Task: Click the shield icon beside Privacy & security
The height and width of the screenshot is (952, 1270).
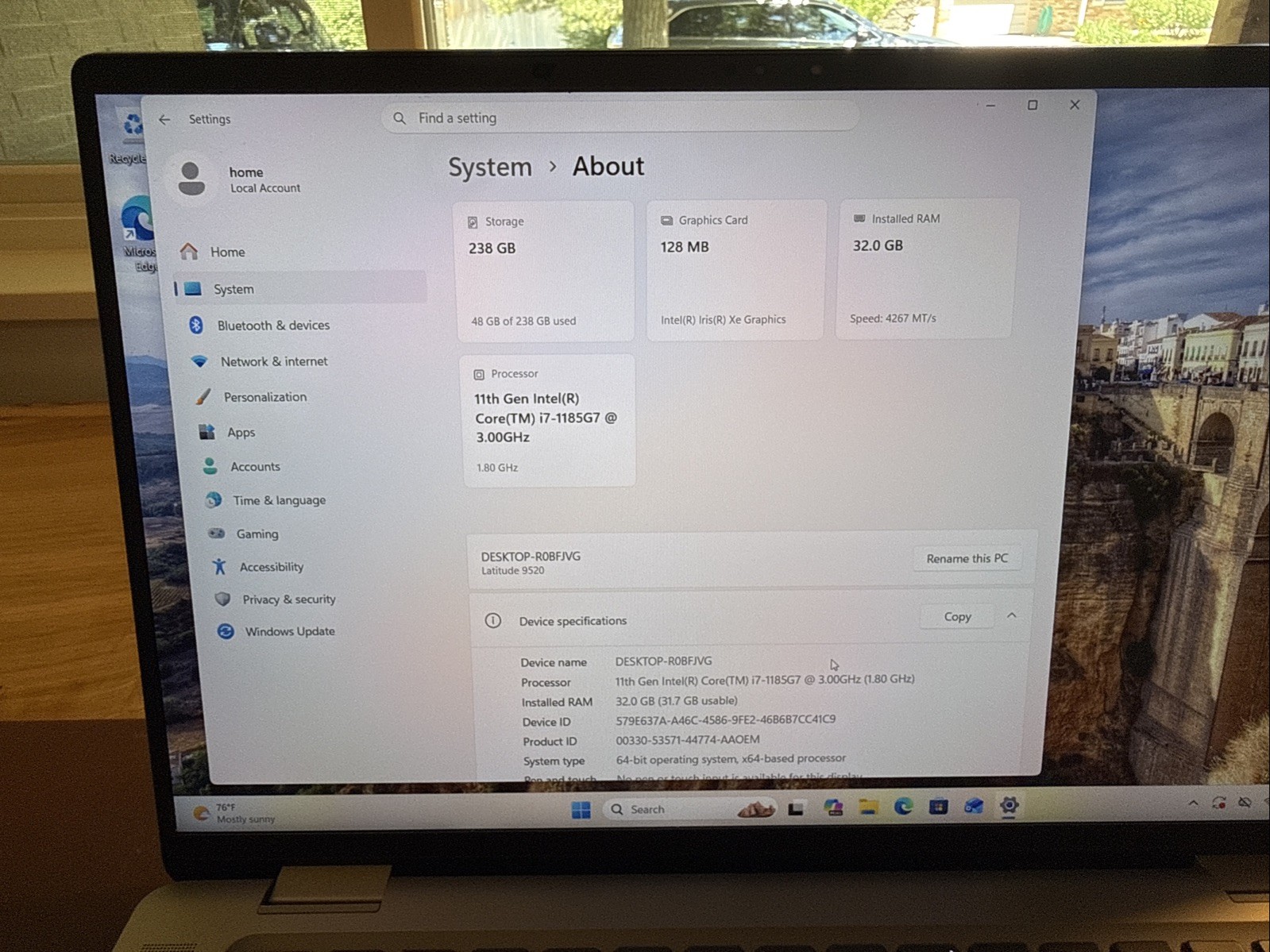Action: click(222, 599)
